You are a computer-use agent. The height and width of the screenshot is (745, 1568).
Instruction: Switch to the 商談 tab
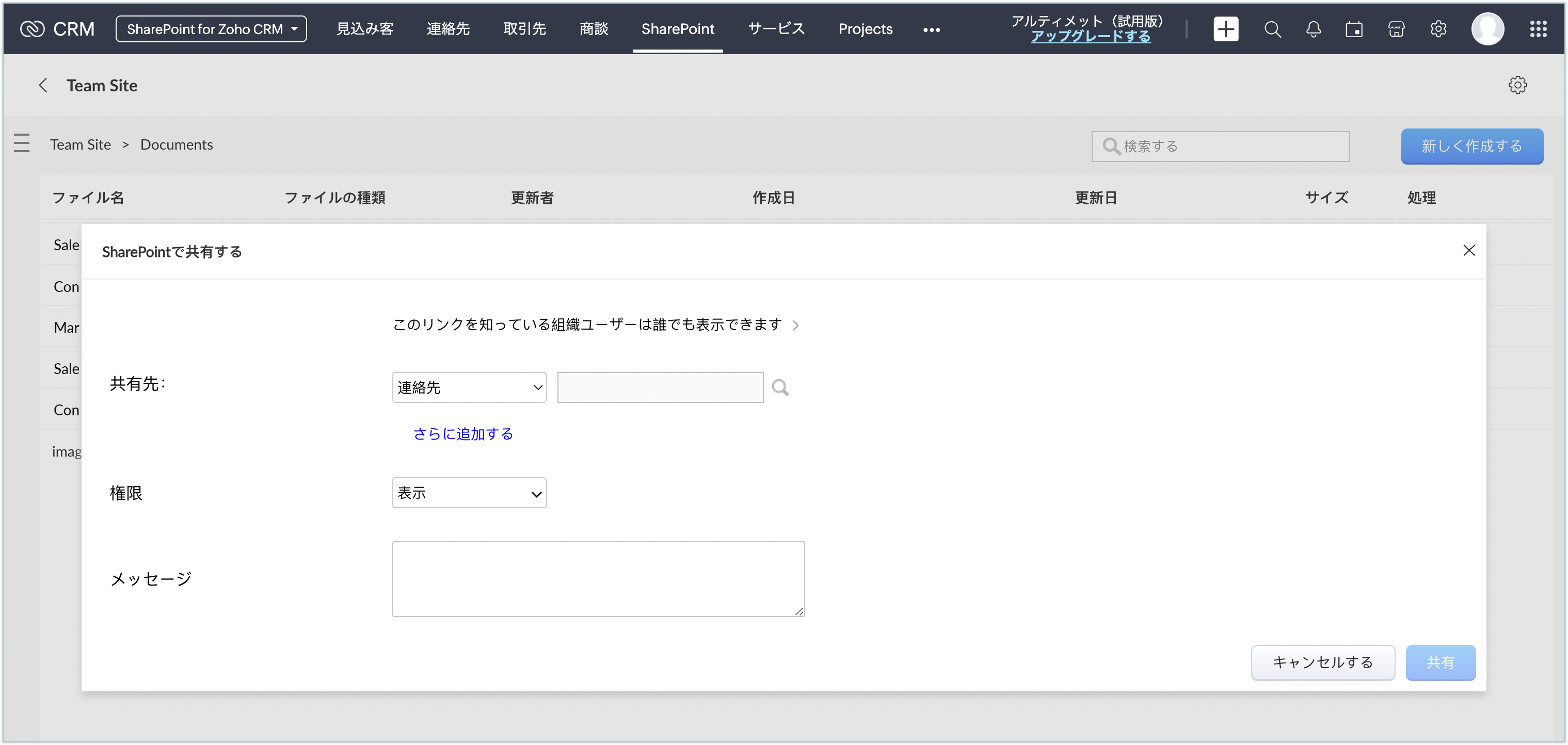click(x=594, y=28)
